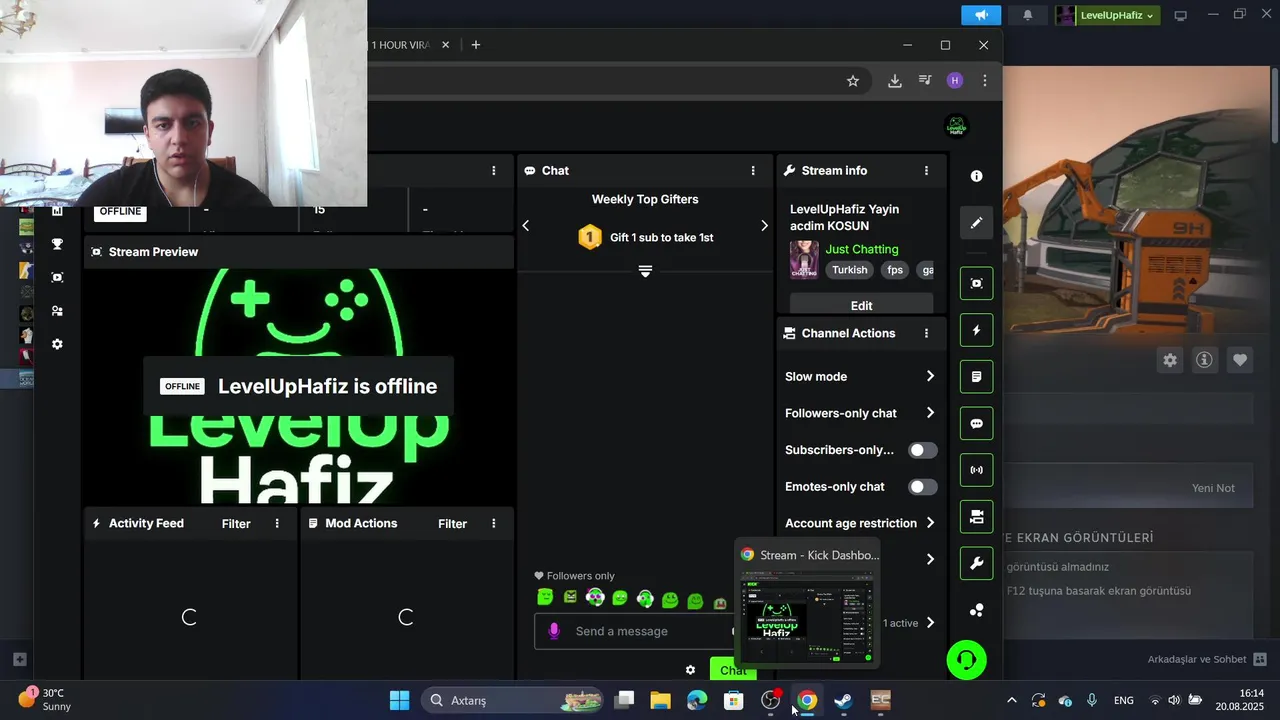Click the Turkish tag
The width and height of the screenshot is (1280, 720).
pos(850,270)
